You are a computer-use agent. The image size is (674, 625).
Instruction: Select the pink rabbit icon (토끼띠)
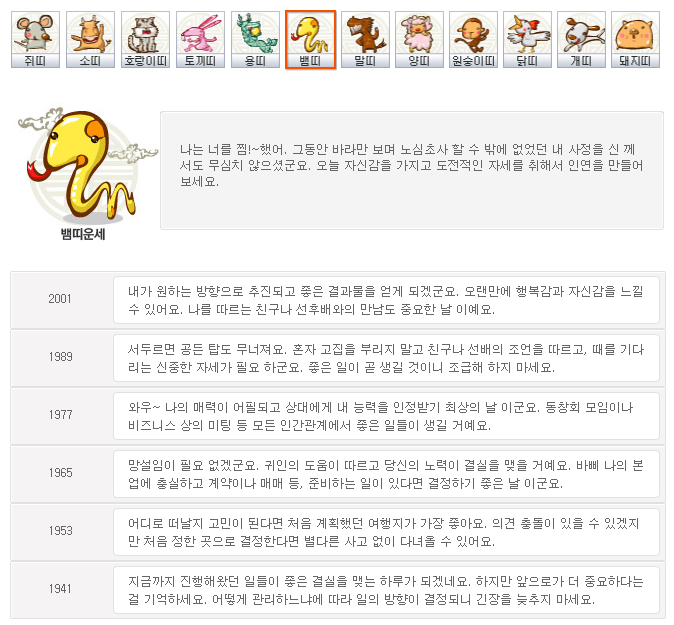point(200,40)
